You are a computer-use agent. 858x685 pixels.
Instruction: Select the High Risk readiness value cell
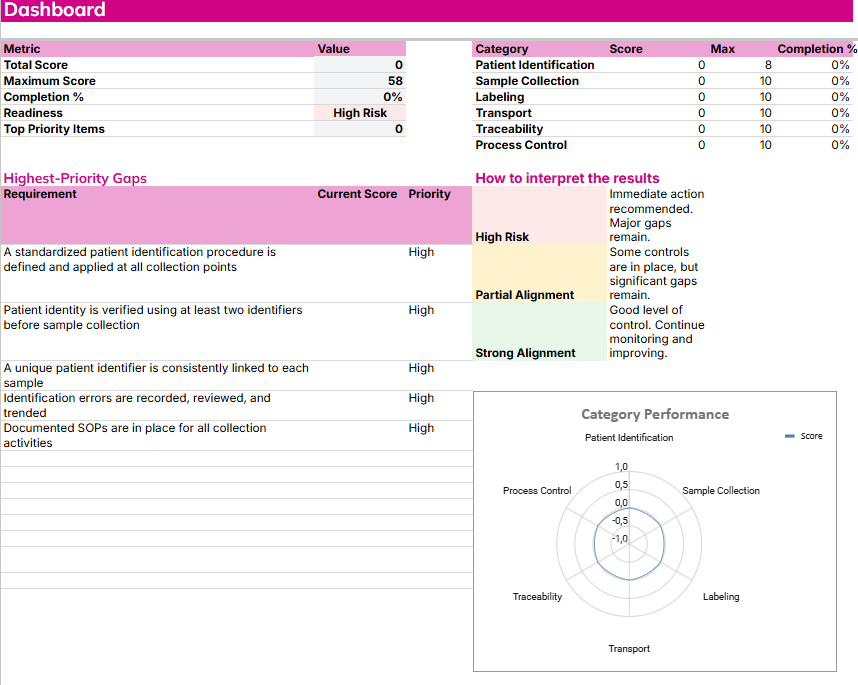coord(360,113)
